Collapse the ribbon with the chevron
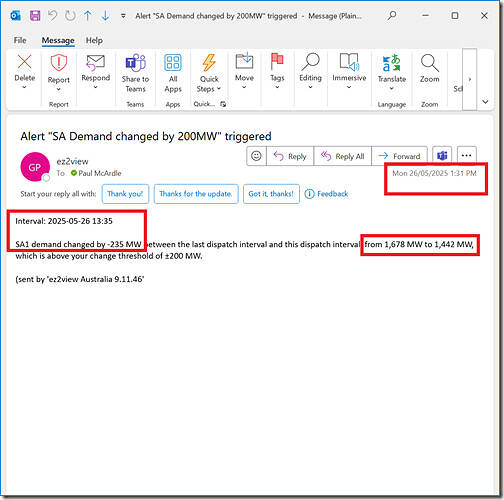Image resolution: width=504 pixels, height=500 pixels. pyautogui.click(x=485, y=102)
